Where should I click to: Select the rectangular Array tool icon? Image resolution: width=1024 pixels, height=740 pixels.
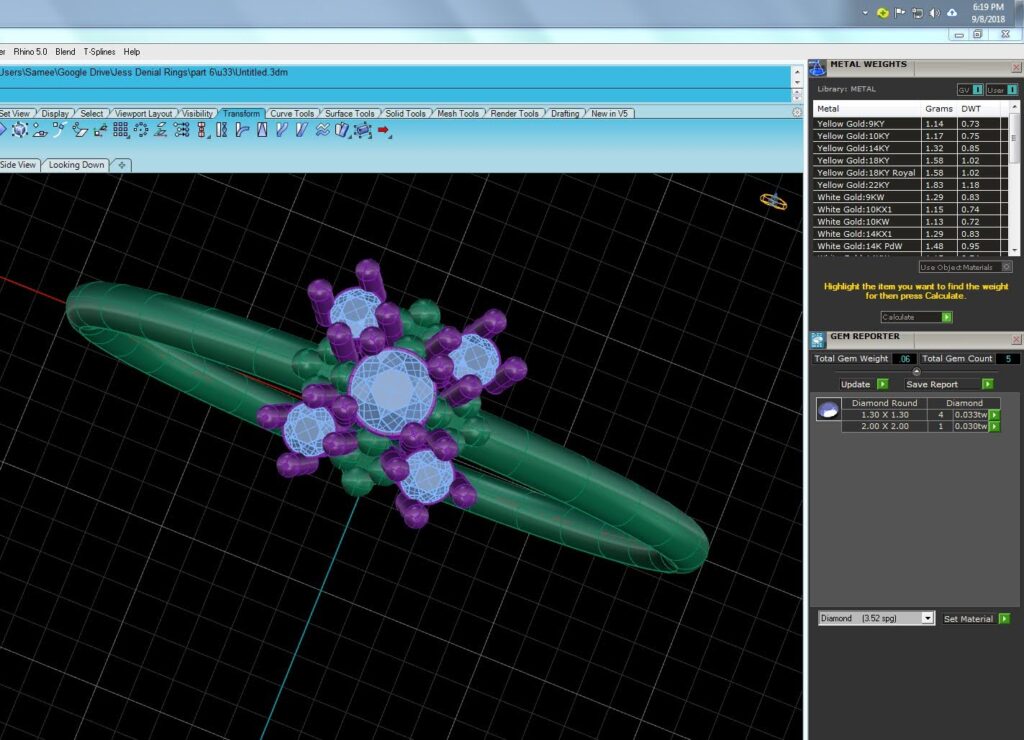pos(121,130)
